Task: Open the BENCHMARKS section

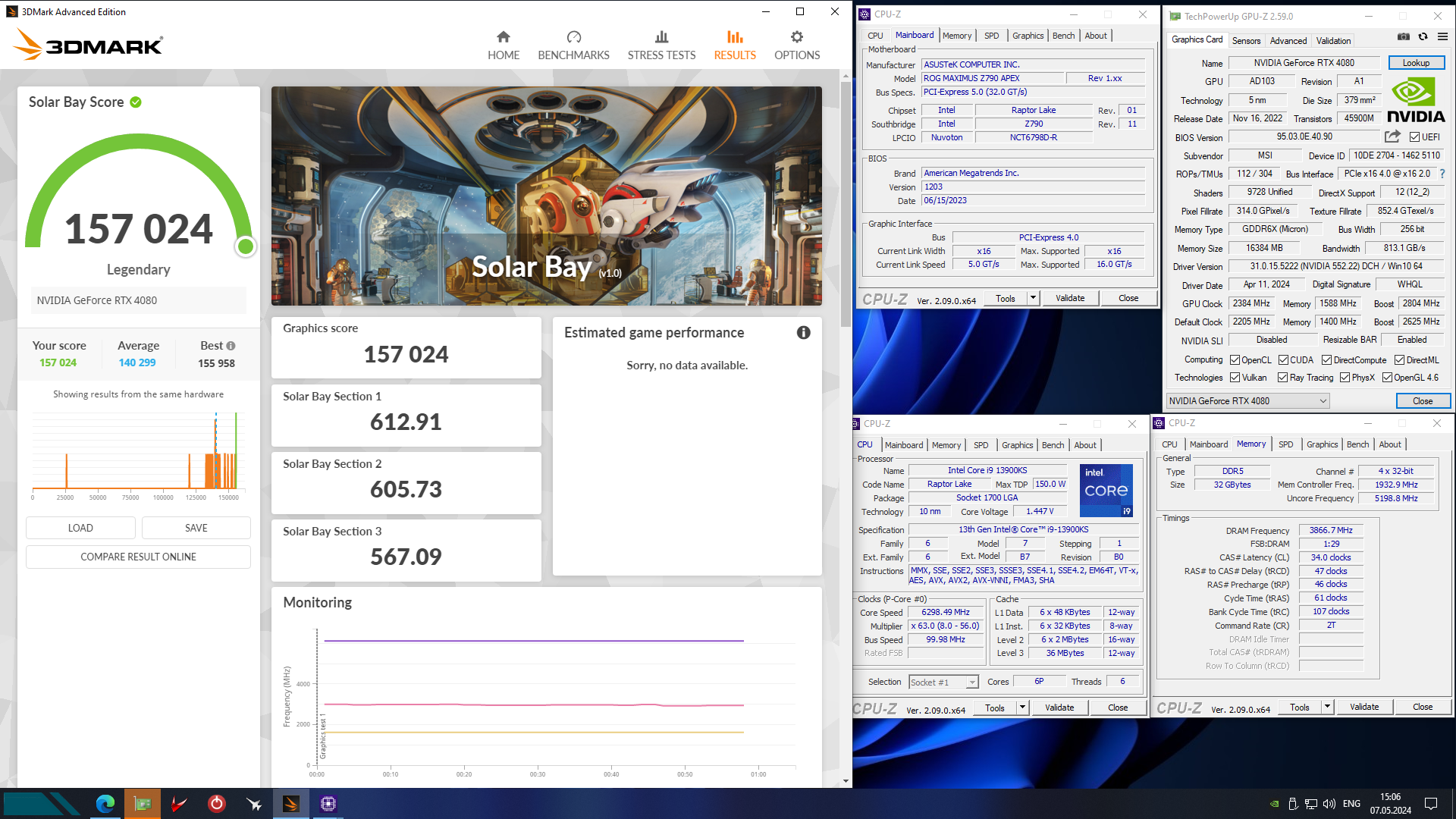Action: click(x=573, y=45)
